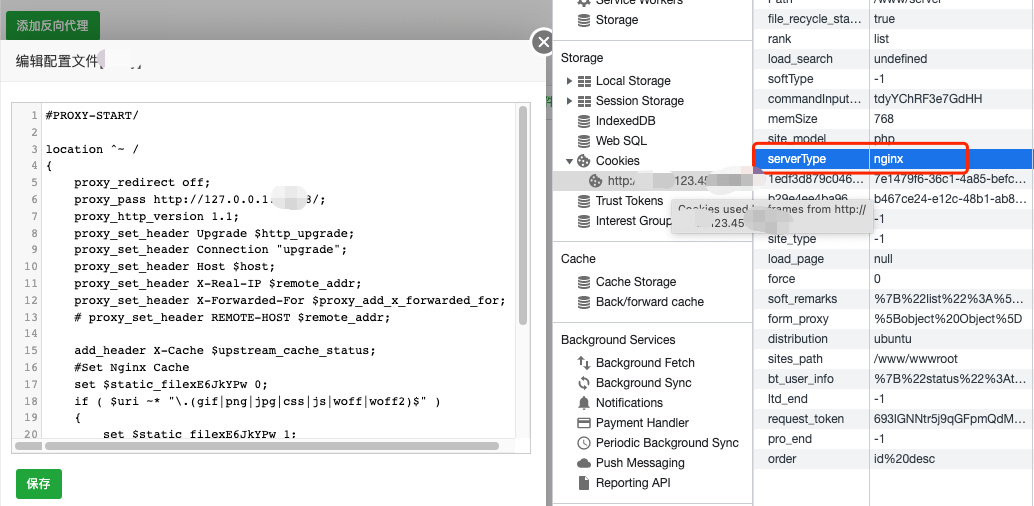Expand the Session Storage tree node
Viewport: 1034px width, 506px height.
570,101
